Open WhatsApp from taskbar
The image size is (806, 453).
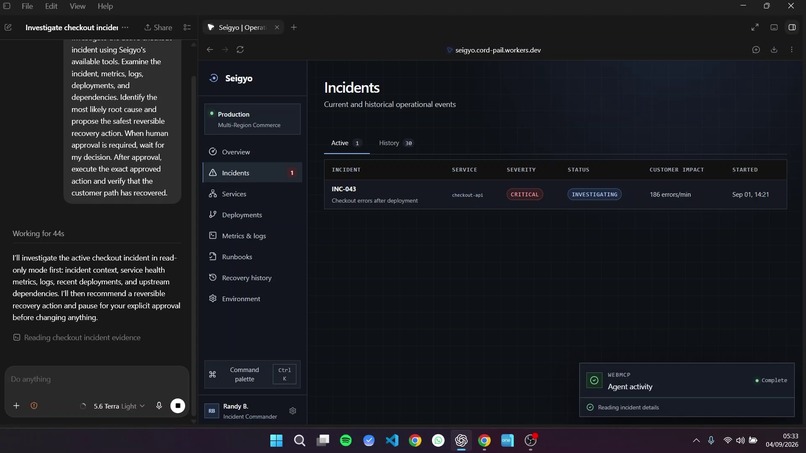(438, 440)
